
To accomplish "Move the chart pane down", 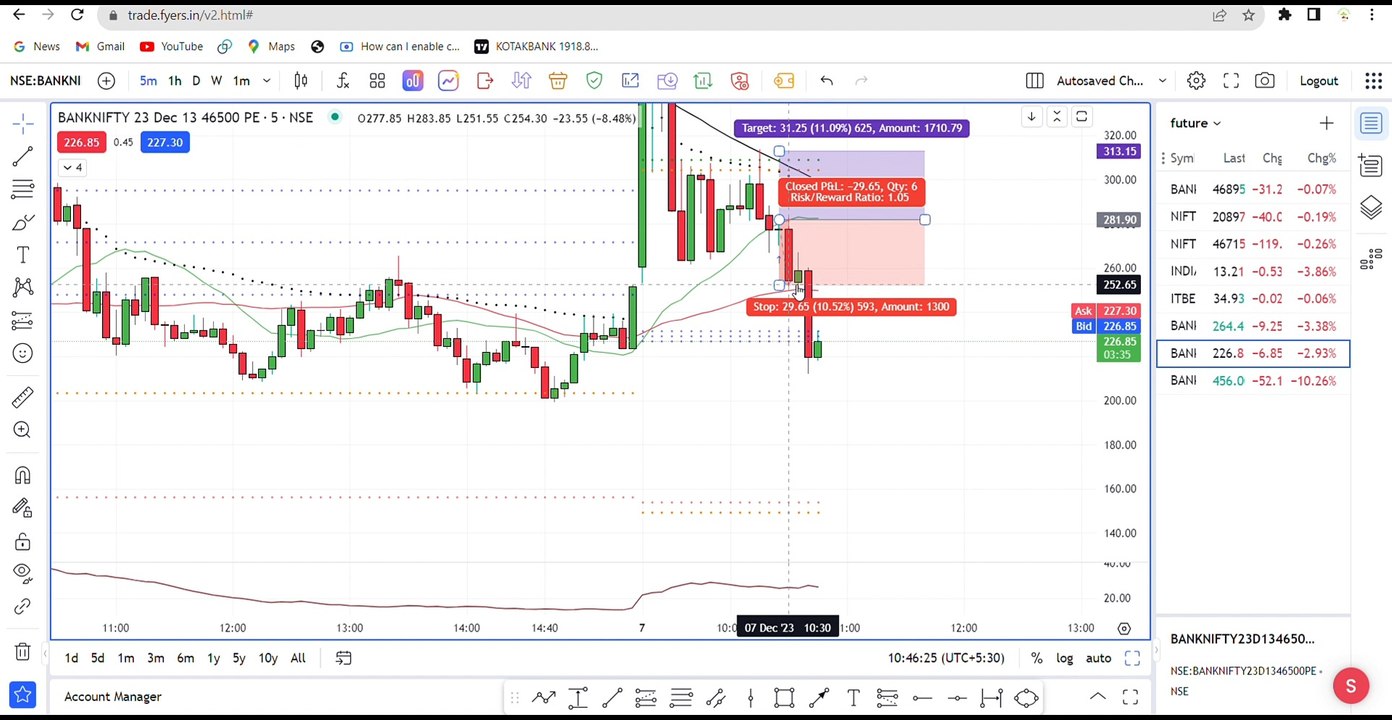I will click(x=1031, y=117).
